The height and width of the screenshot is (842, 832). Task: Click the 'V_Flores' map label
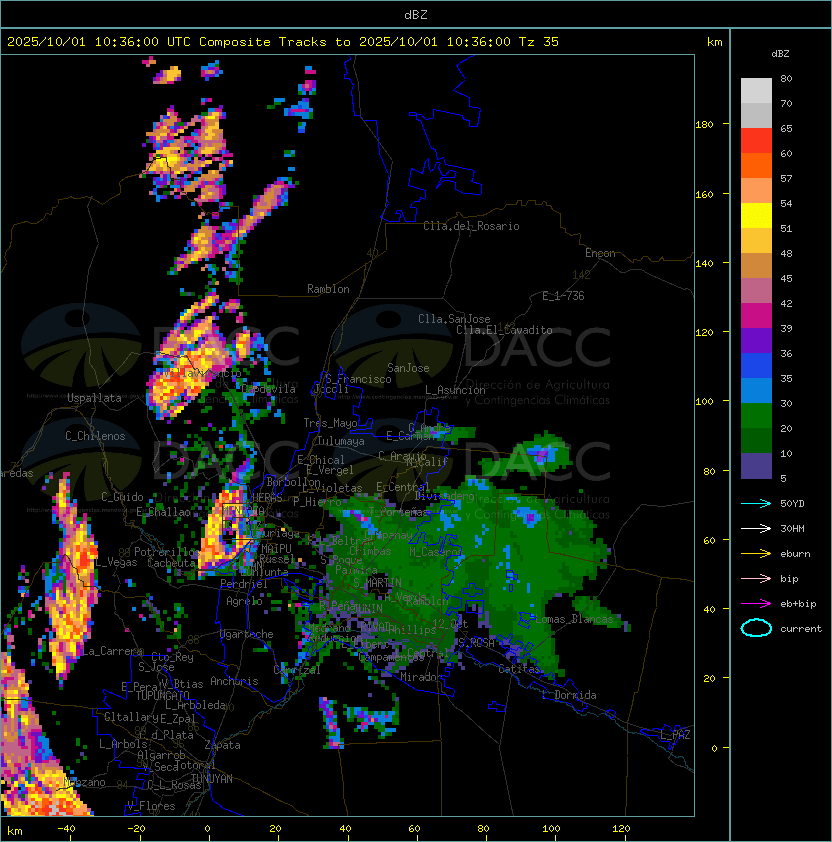coord(151,806)
